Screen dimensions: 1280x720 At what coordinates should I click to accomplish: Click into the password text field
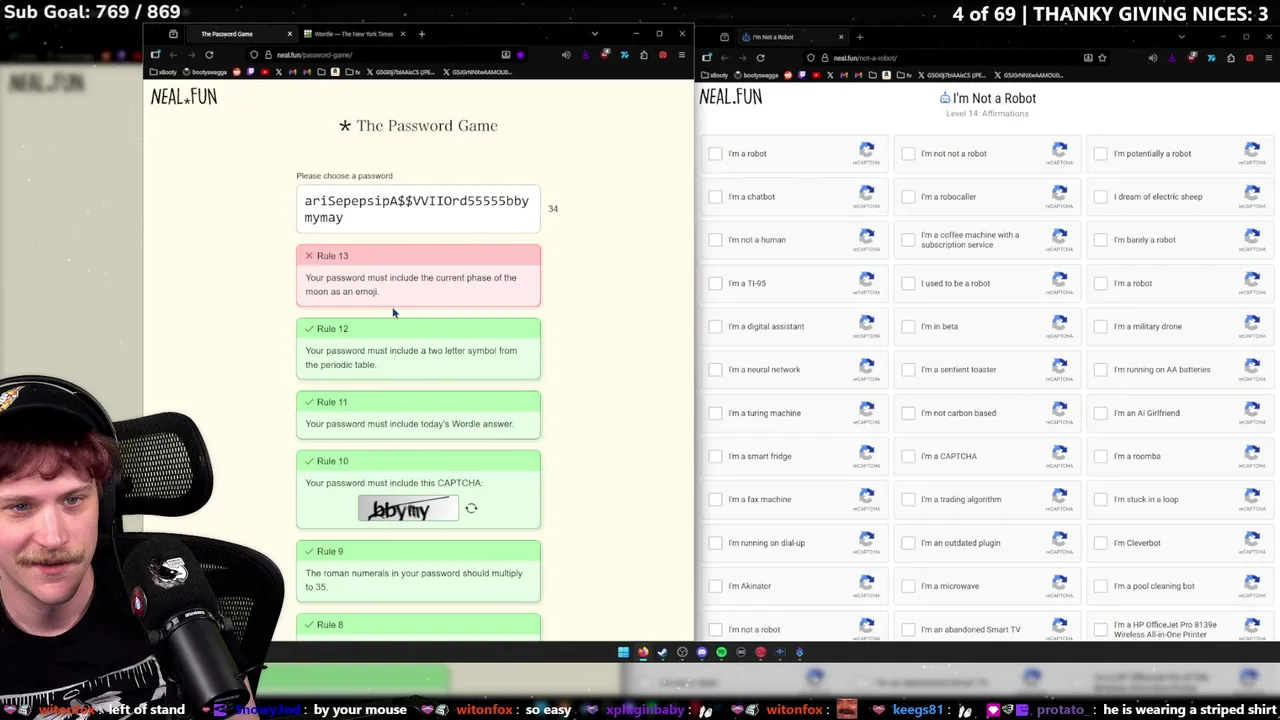(x=418, y=209)
